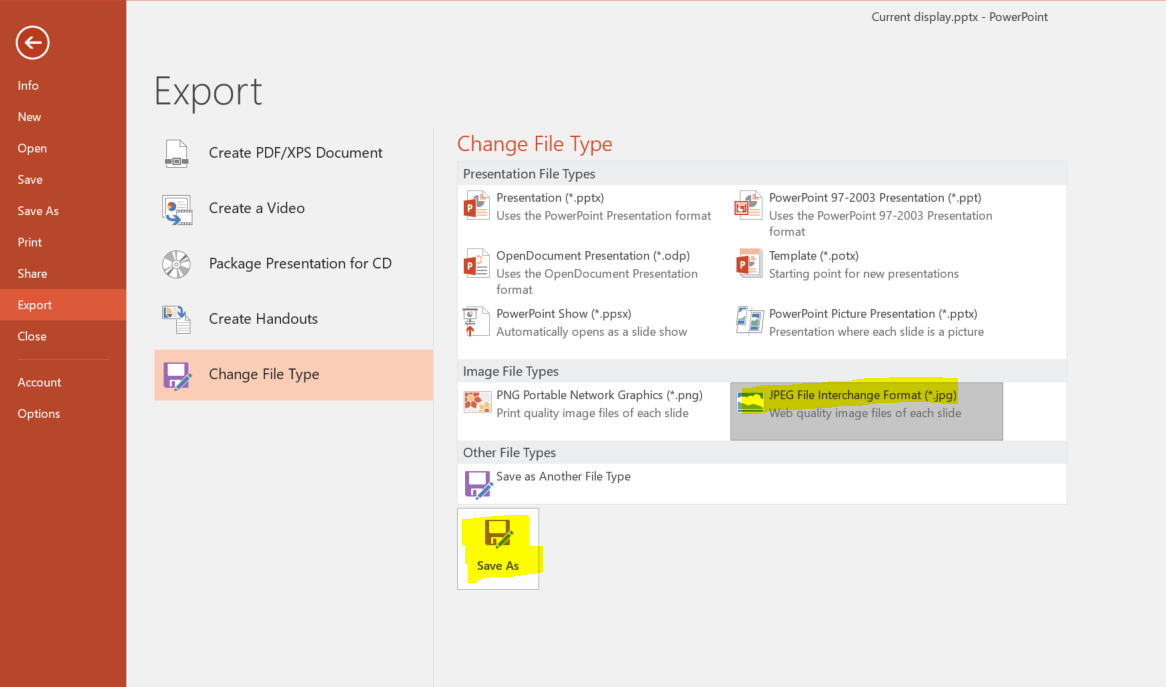Click the Change File Type floppy icon

(x=177, y=375)
